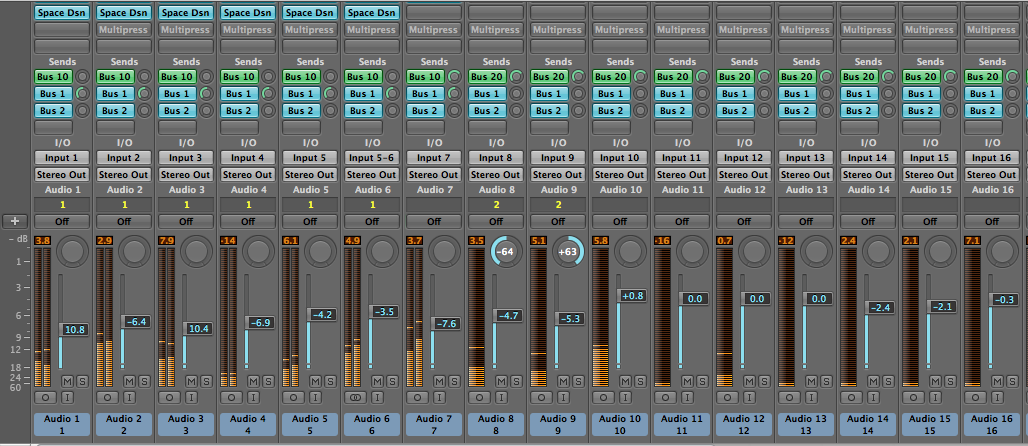
Task: Open Stereo Out output menu on Audio 10
Action: pyautogui.click(x=620, y=175)
